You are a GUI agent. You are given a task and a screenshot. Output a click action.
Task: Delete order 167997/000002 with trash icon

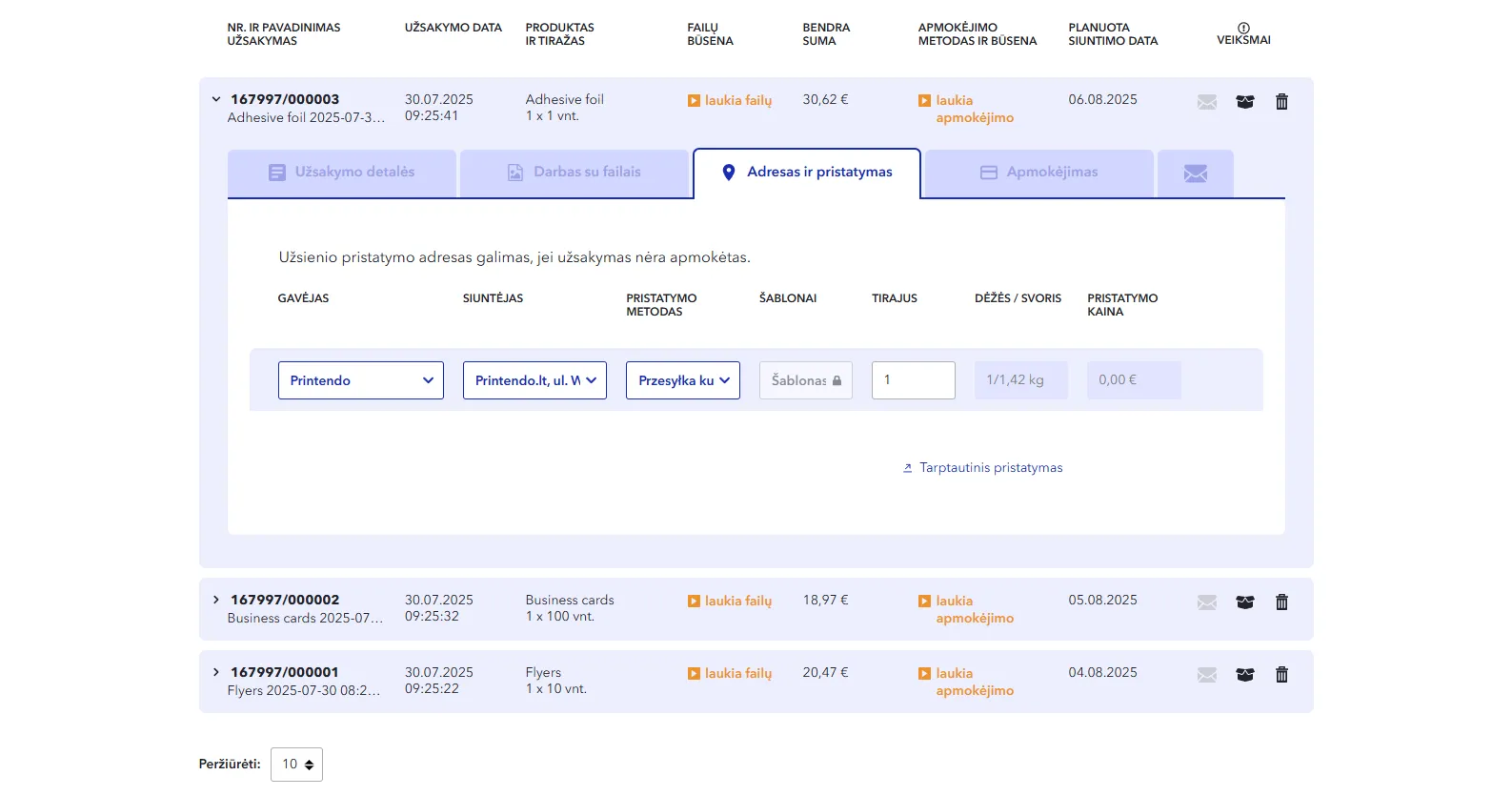1282,602
